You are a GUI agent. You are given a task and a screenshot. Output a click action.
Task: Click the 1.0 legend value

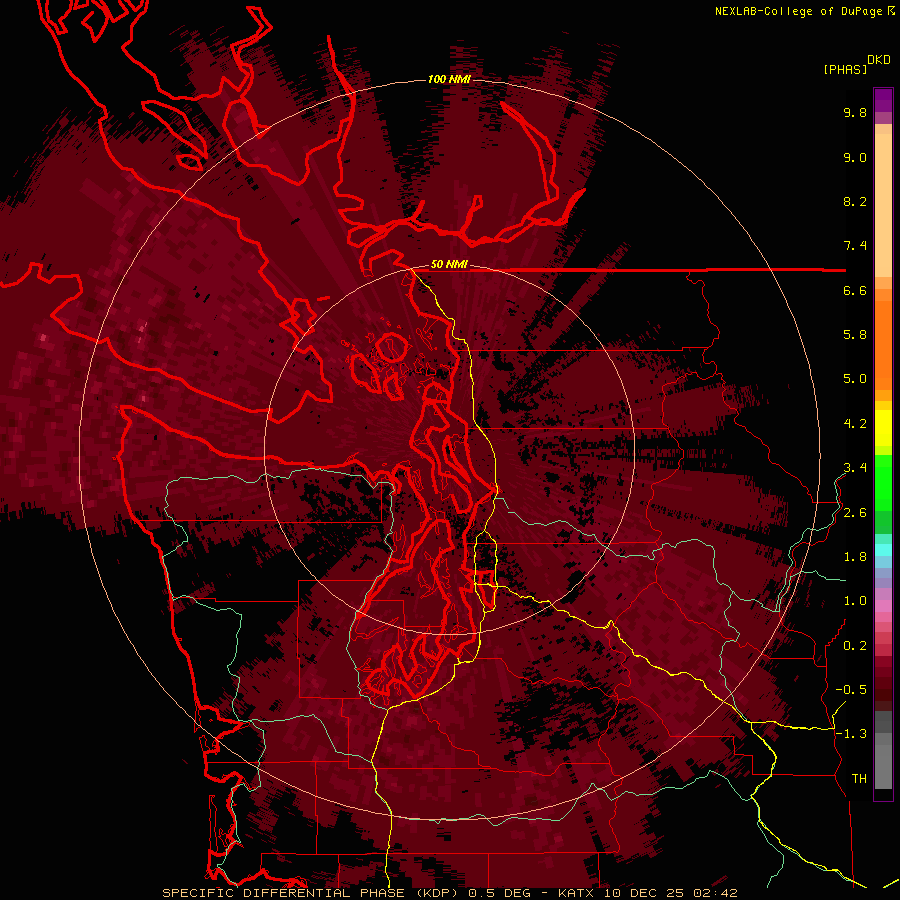tap(855, 601)
